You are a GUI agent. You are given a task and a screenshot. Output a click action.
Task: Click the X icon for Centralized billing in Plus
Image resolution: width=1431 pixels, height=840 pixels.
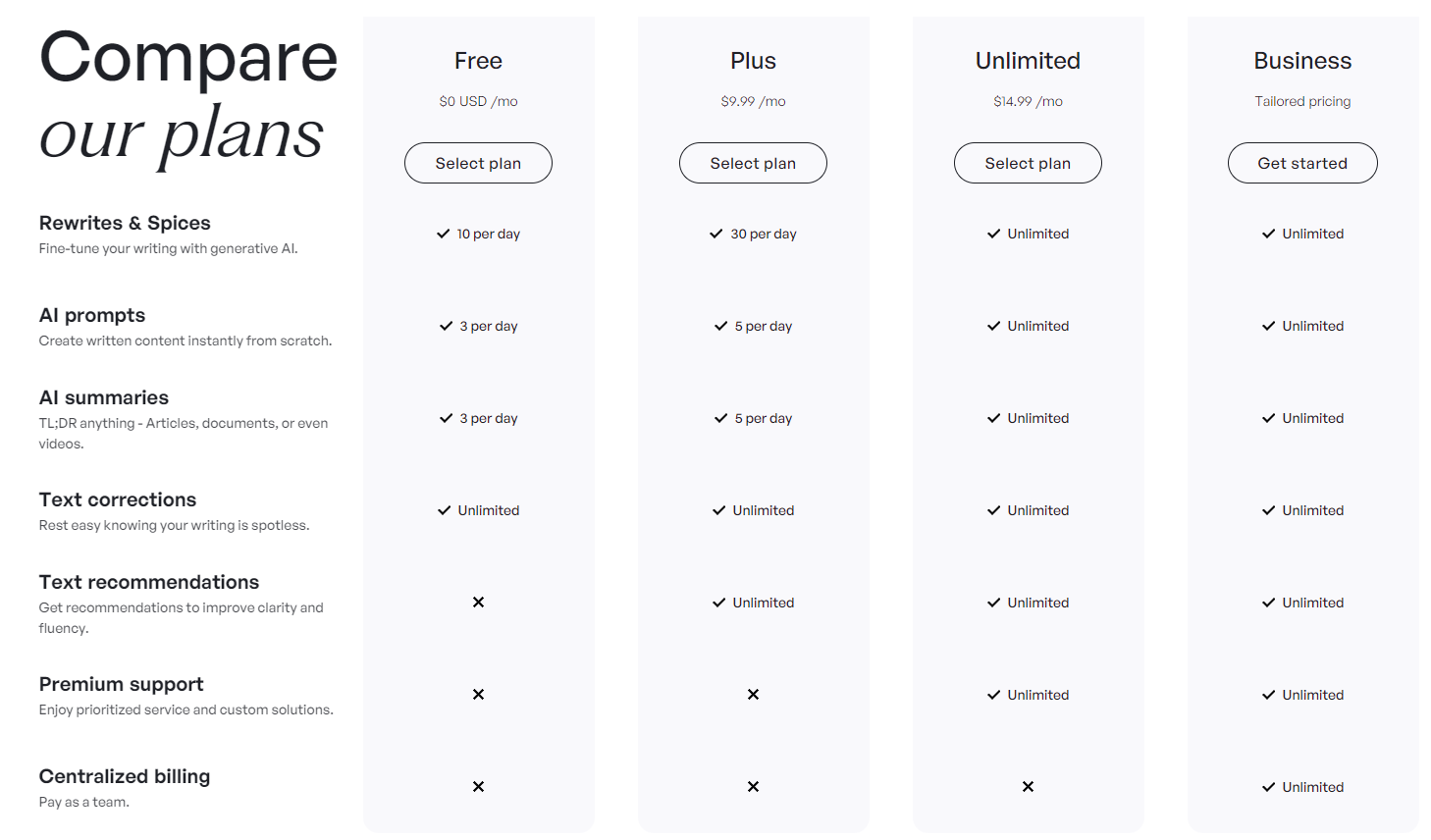tap(753, 786)
